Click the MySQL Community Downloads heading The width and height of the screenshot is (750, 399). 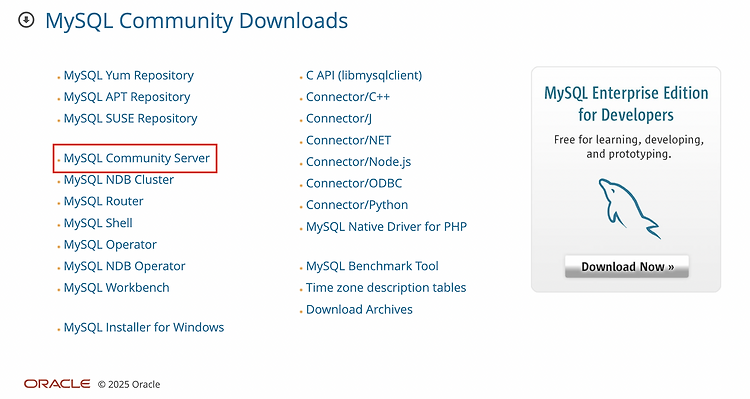coord(197,21)
